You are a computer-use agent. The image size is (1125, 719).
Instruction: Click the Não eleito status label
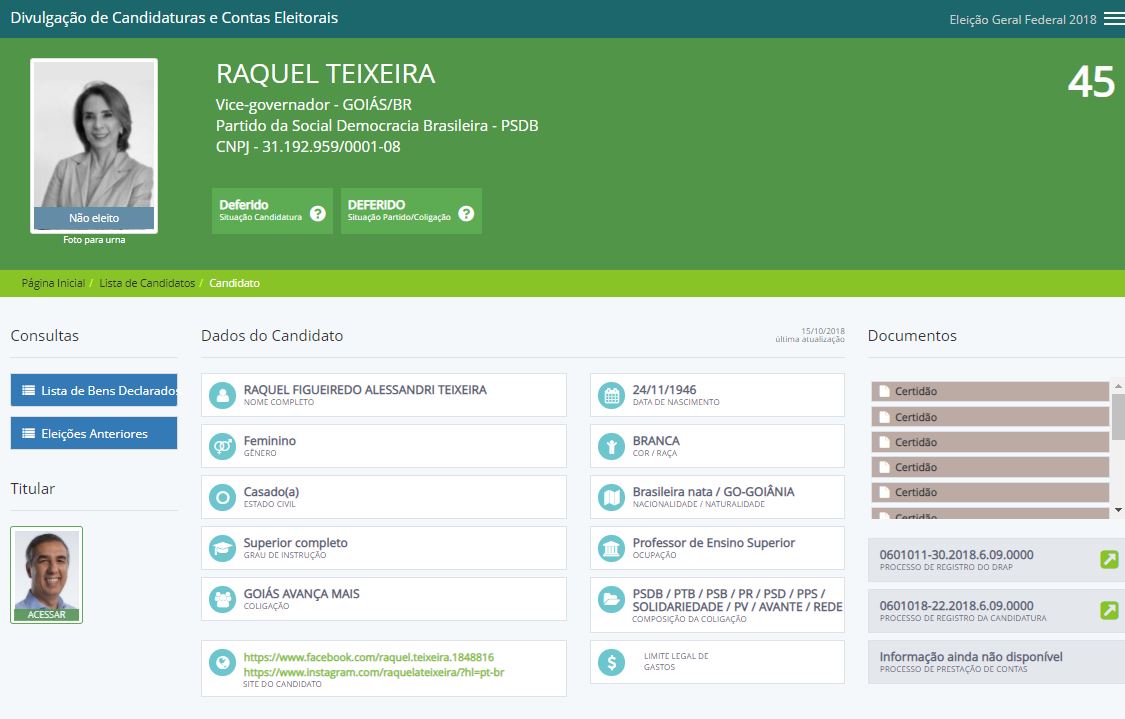tap(94, 218)
